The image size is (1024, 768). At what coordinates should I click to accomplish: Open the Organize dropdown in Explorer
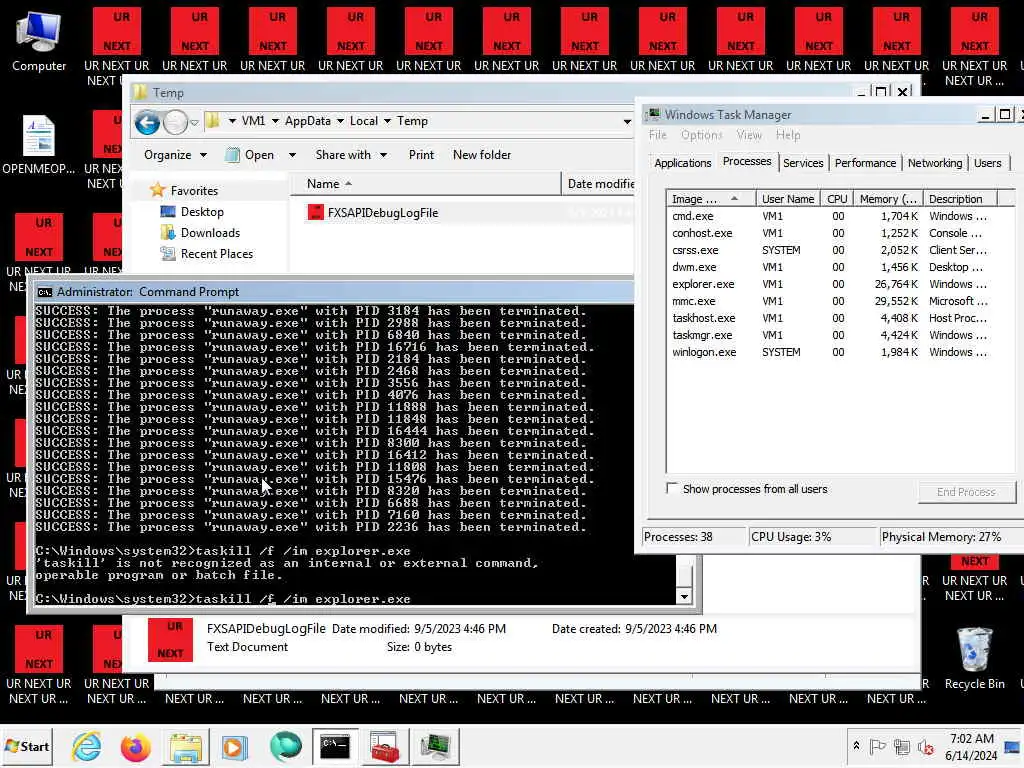175,155
